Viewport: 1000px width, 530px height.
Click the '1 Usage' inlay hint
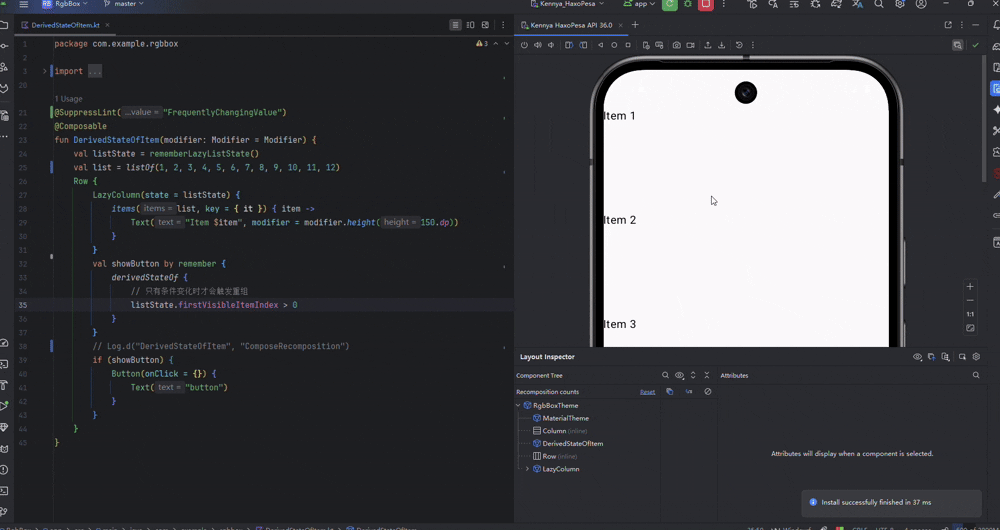tap(68, 99)
